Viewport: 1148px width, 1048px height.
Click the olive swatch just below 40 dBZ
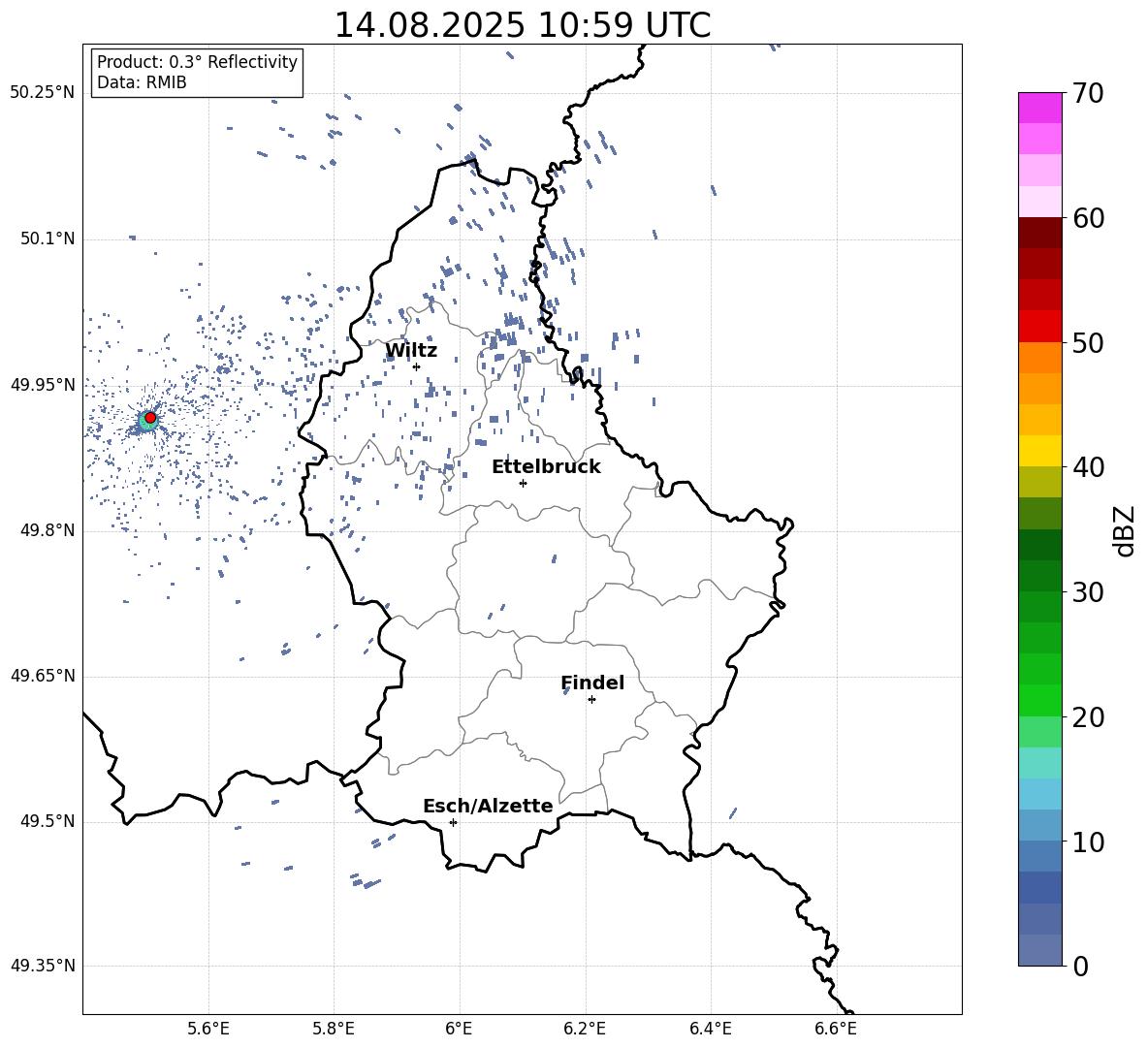tap(1039, 482)
